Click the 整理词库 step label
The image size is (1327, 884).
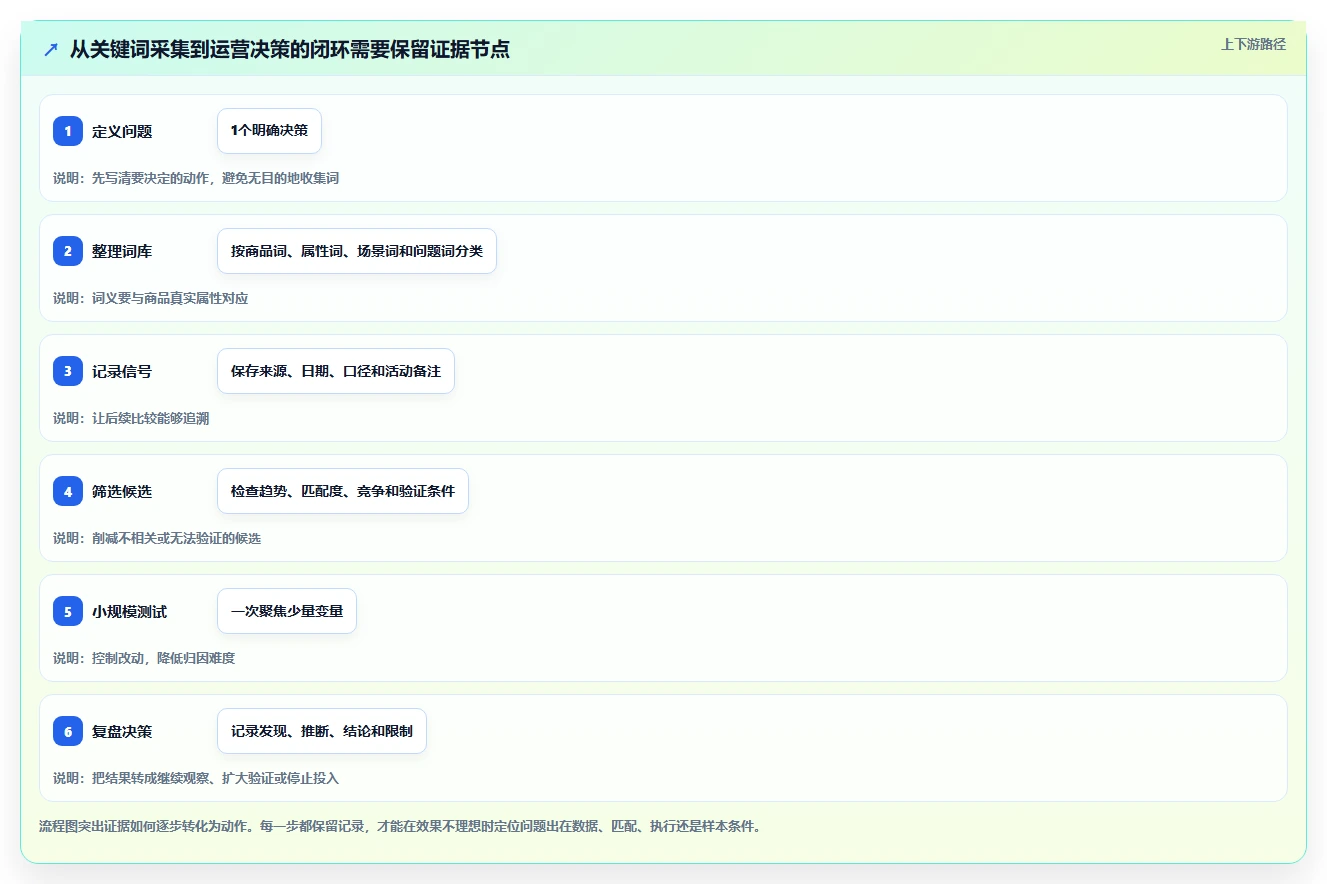(x=122, y=251)
